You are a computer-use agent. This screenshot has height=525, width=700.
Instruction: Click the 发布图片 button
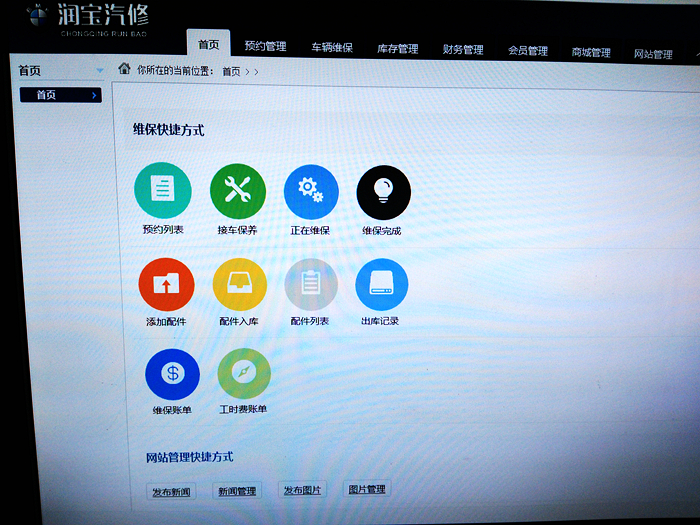point(302,490)
